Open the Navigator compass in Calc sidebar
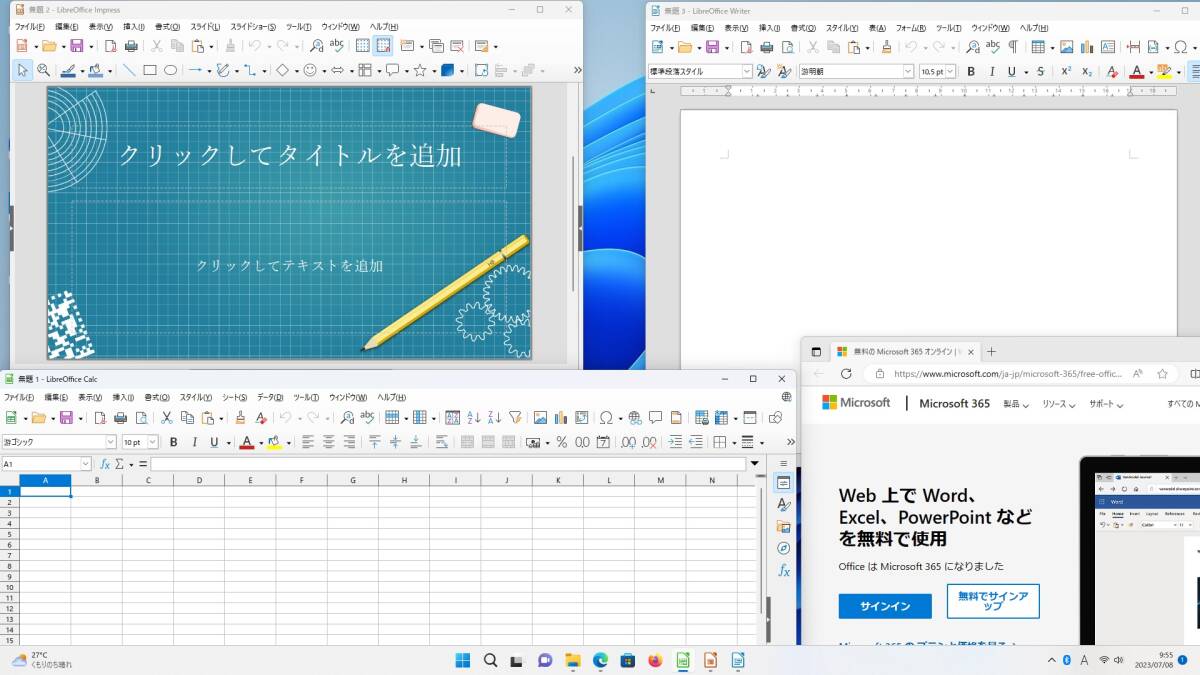This screenshot has width=1200, height=675. tap(784, 548)
